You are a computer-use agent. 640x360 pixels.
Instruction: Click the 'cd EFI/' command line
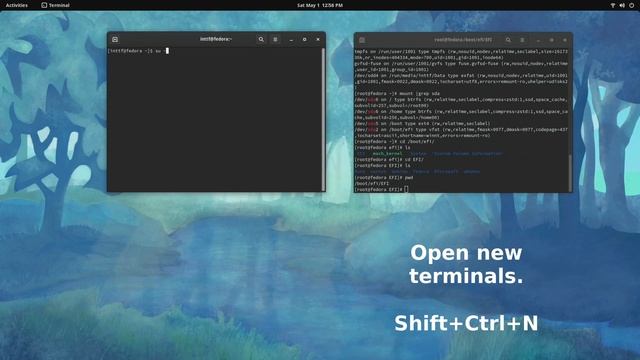pyautogui.click(x=389, y=159)
